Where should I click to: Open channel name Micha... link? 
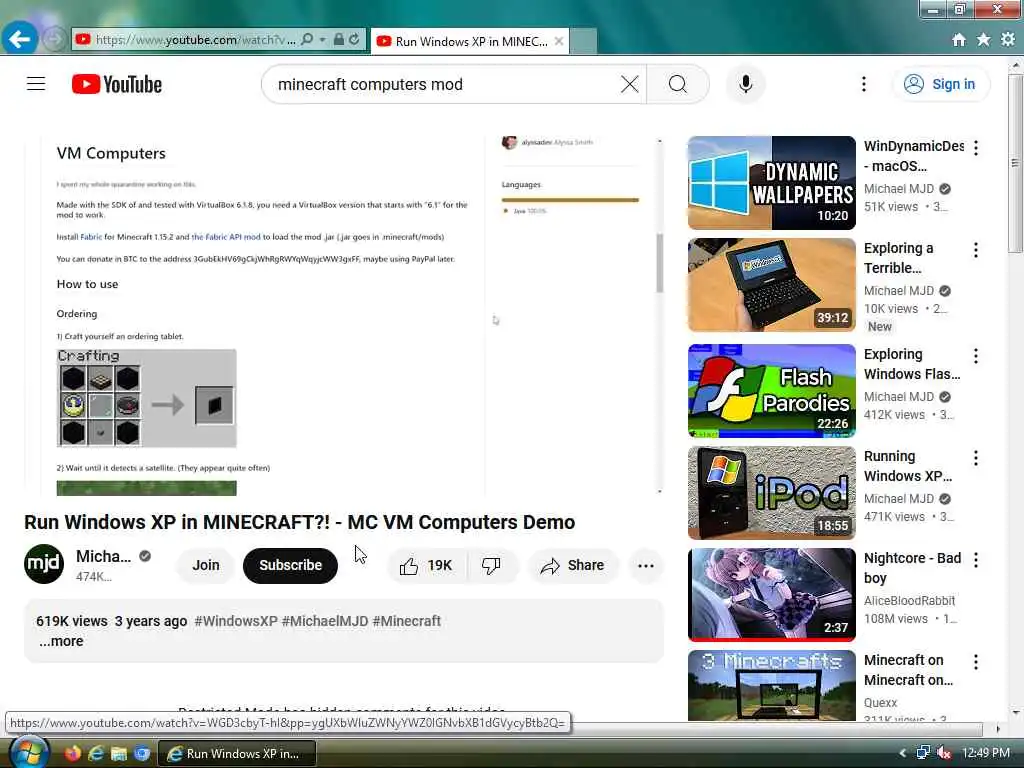click(x=103, y=556)
